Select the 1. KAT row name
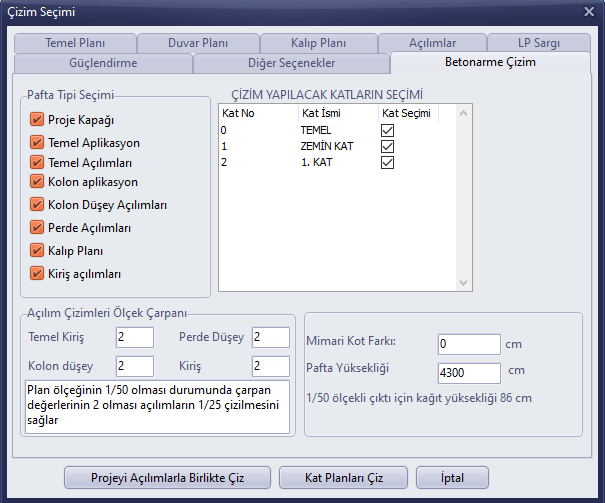Viewport: 605px width, 503px height. pos(316,162)
